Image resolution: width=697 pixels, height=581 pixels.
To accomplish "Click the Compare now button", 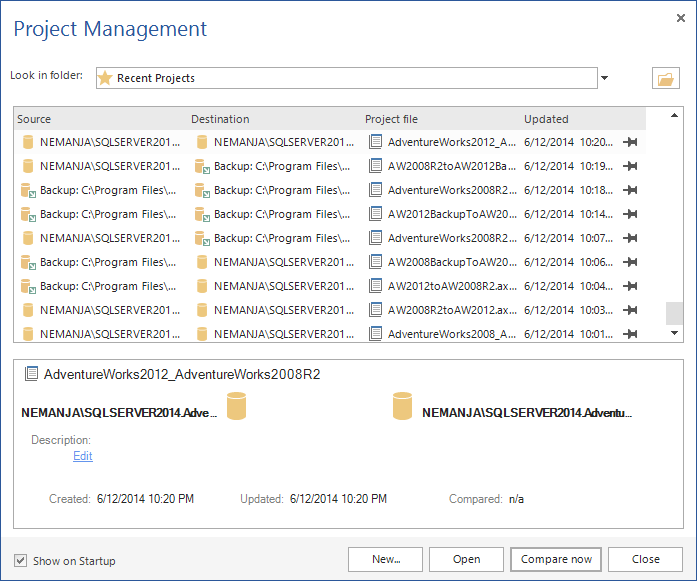I will [556, 559].
